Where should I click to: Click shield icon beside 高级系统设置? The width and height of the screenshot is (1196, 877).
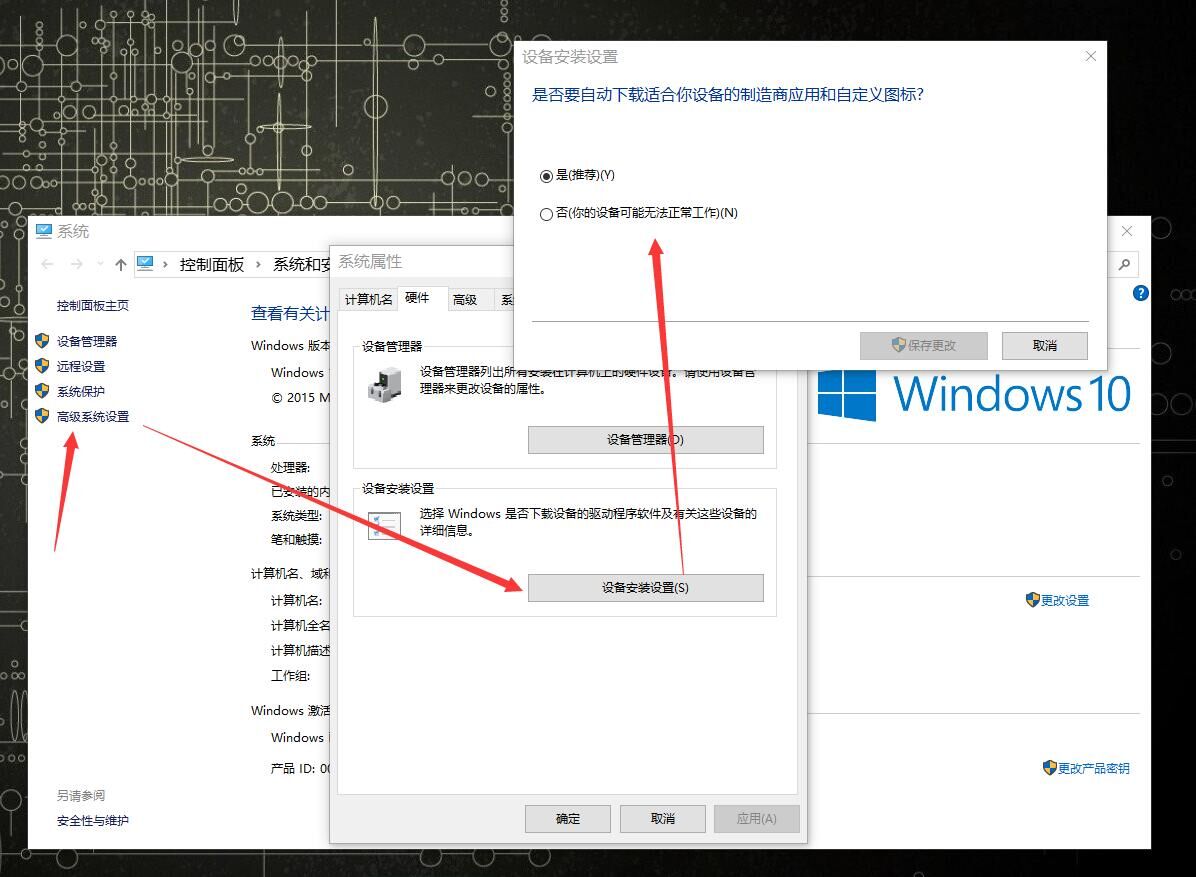point(43,416)
